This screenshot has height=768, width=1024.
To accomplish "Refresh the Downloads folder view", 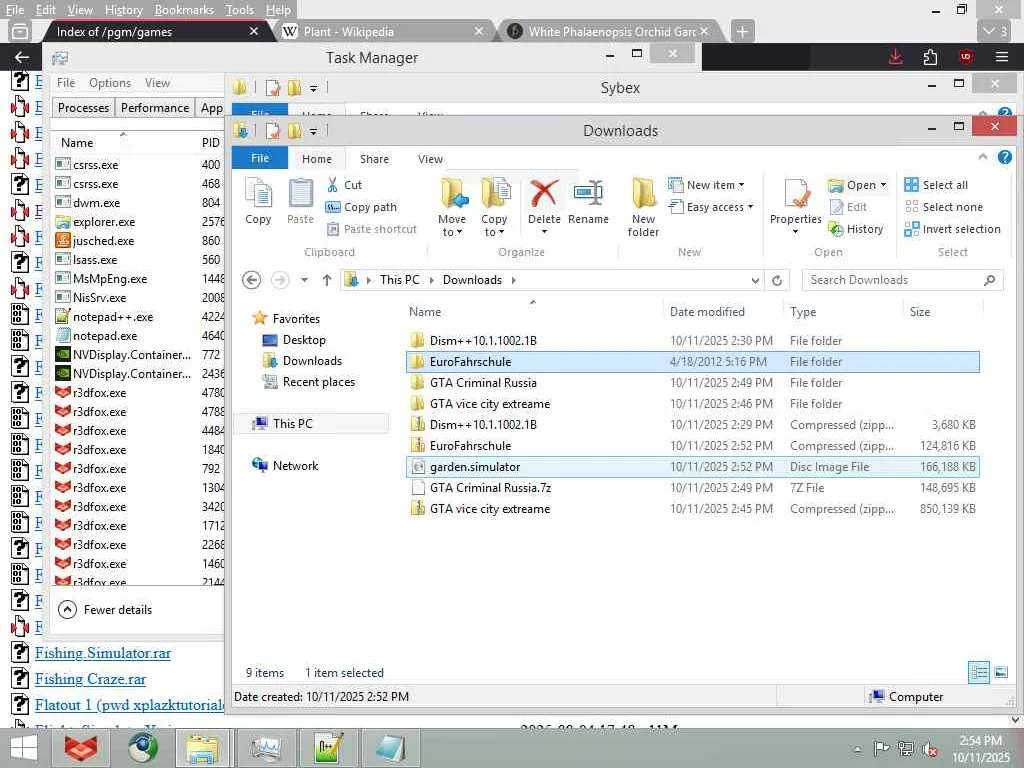I will 777,280.
